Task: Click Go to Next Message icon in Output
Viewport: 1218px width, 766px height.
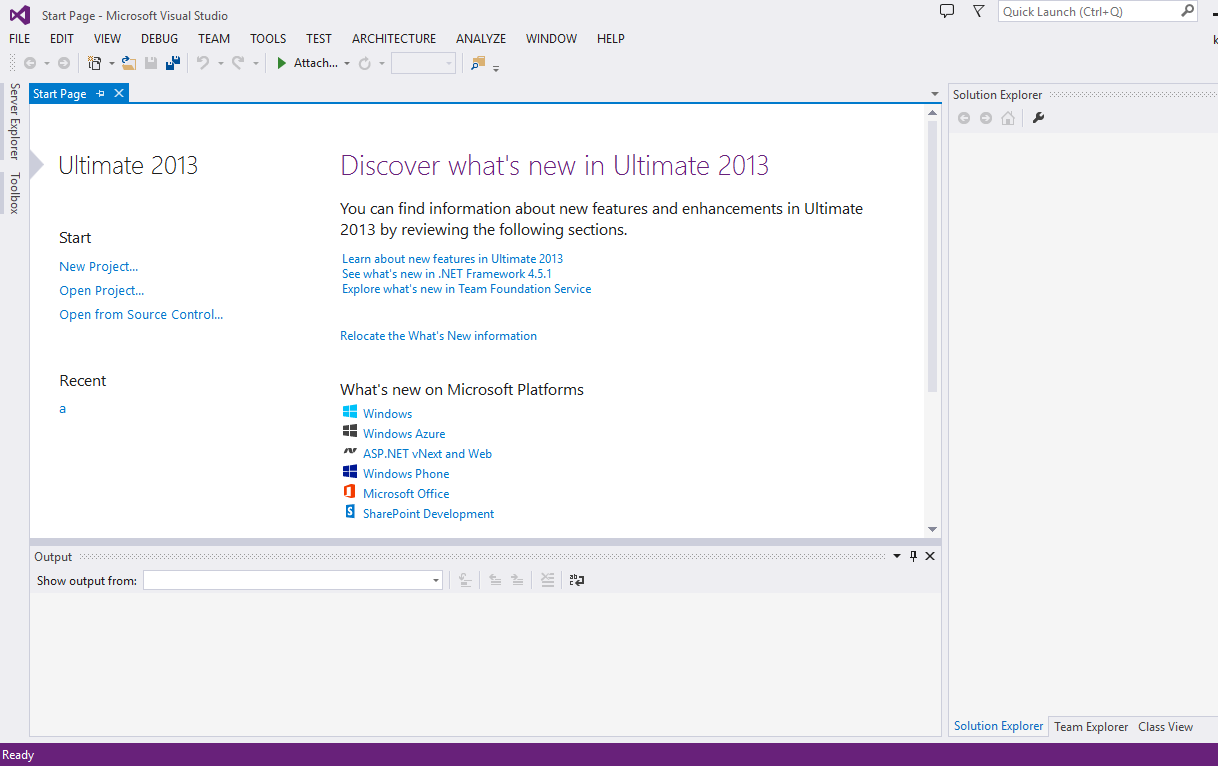Action: tap(517, 580)
